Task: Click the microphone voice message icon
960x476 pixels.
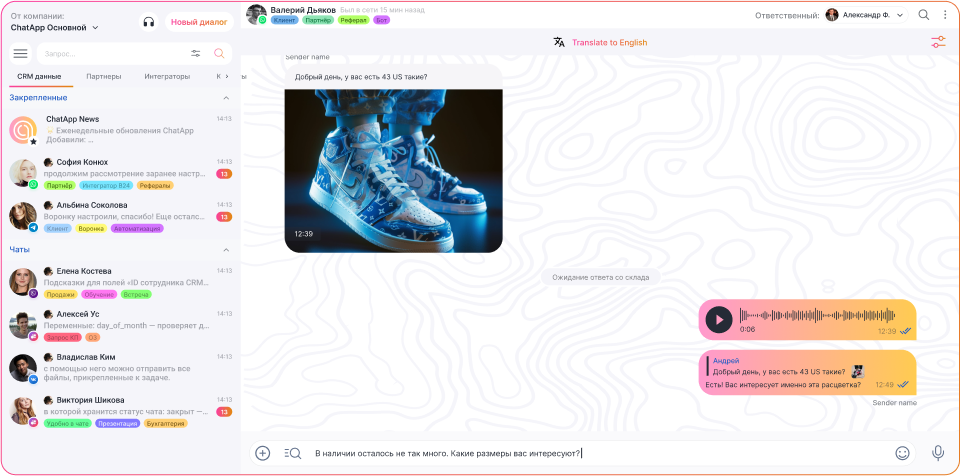Action: (x=938, y=453)
